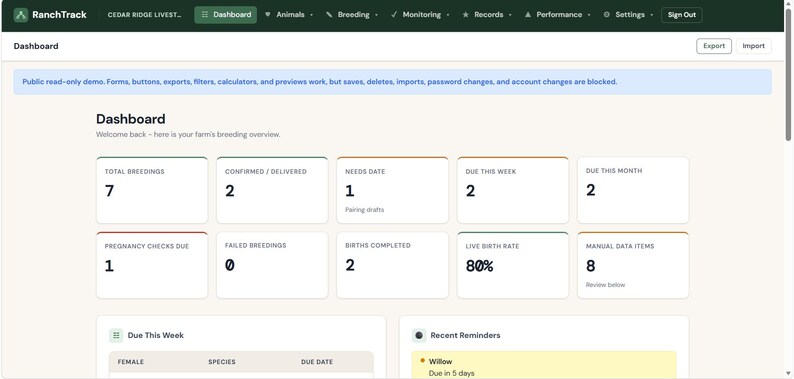This screenshot has height=379, width=794.
Task: Expand the Monitoring dropdown arrow
Action: pyautogui.click(x=448, y=15)
